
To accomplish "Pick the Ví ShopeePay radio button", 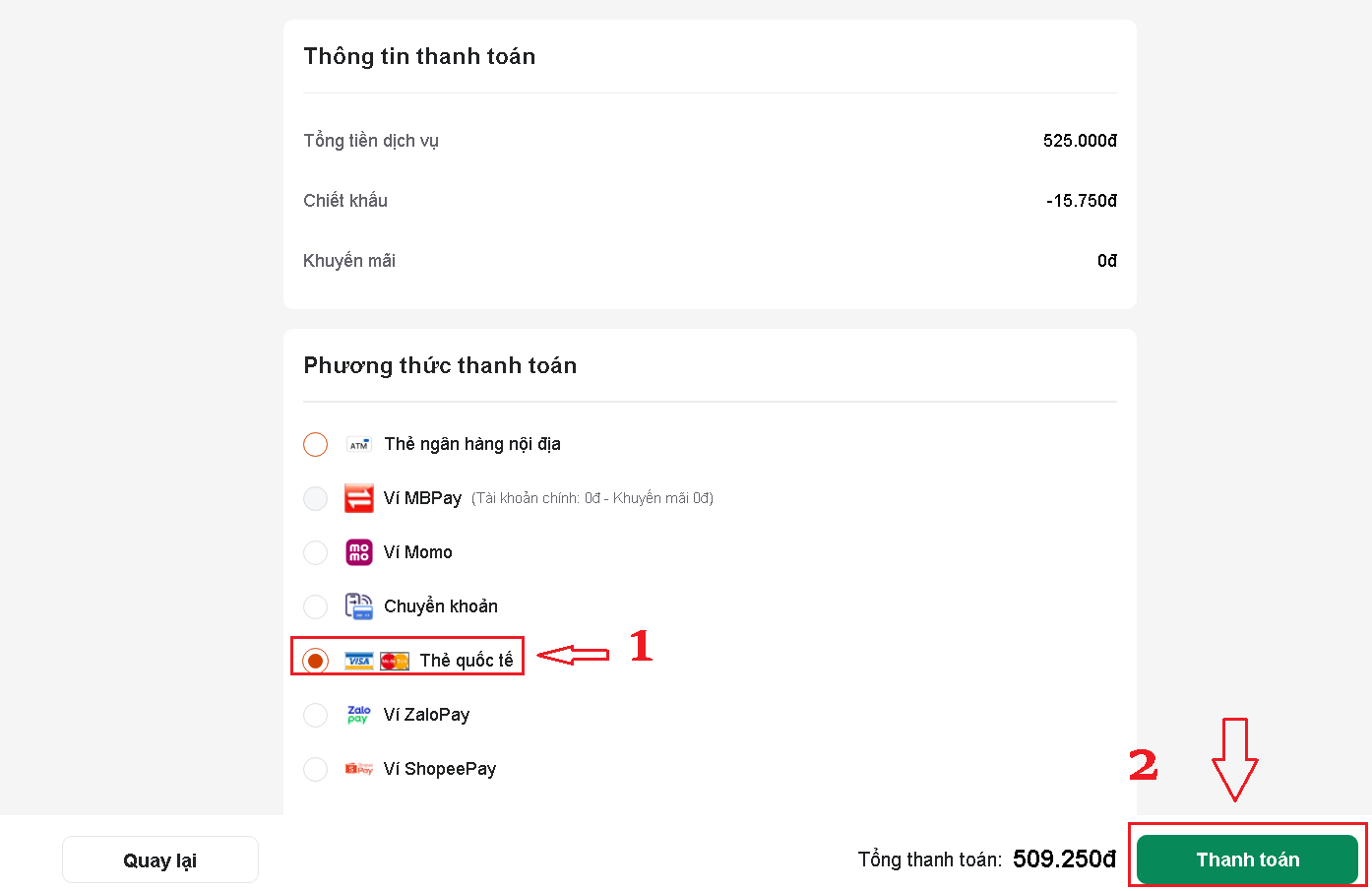I will point(315,769).
